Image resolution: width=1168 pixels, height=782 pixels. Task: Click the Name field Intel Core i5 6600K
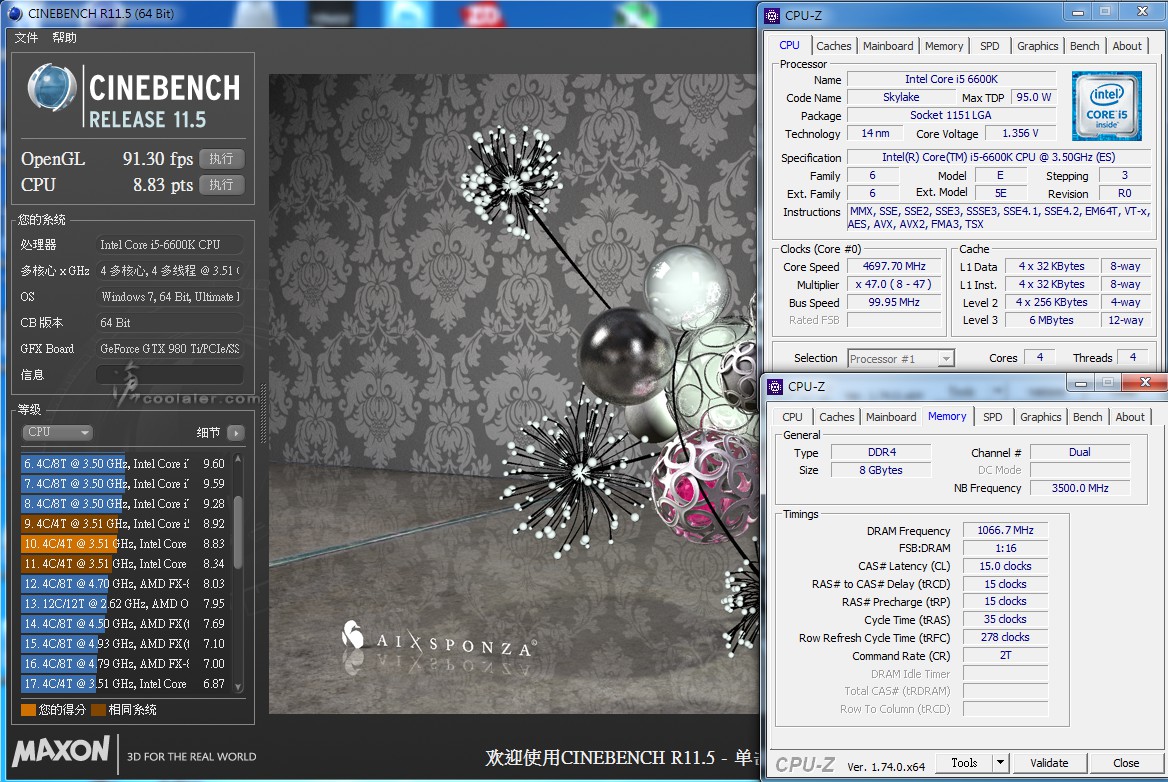[951, 79]
